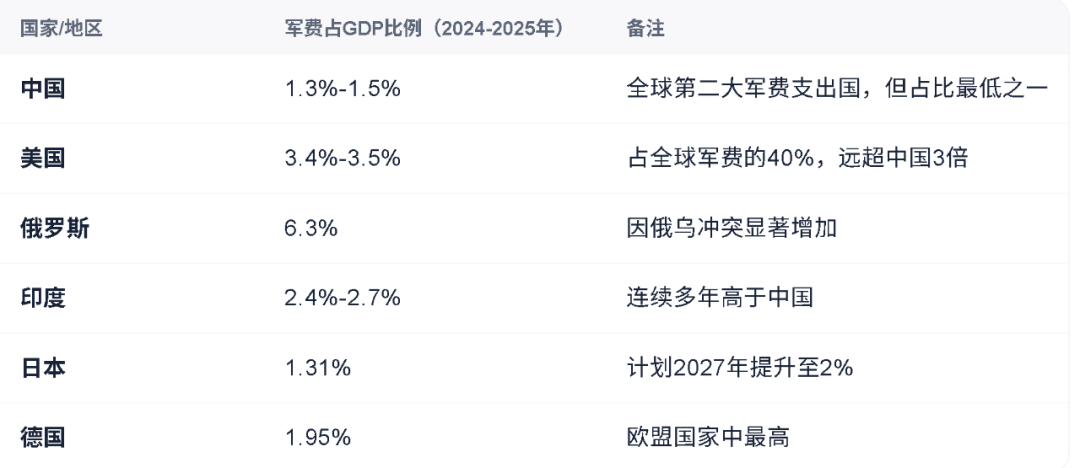Select the 德国 row label
The width and height of the screenshot is (1080, 468).
pos(43,437)
